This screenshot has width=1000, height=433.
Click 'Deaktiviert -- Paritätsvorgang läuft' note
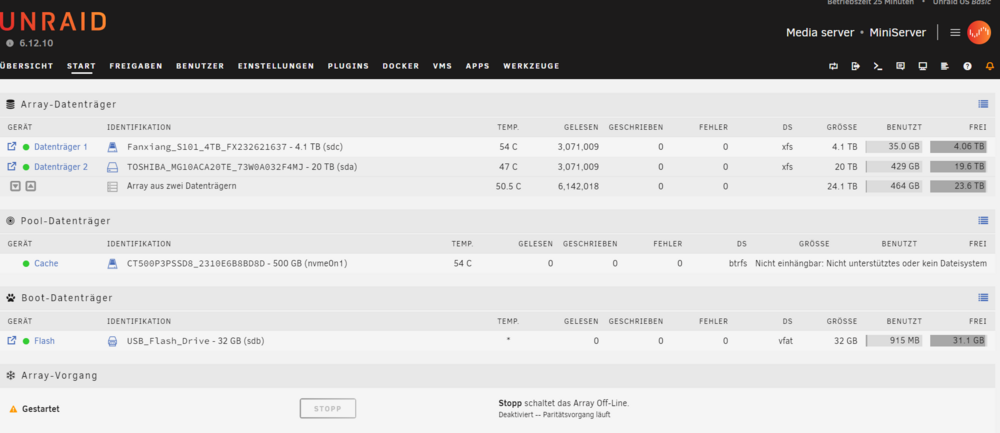click(554, 415)
